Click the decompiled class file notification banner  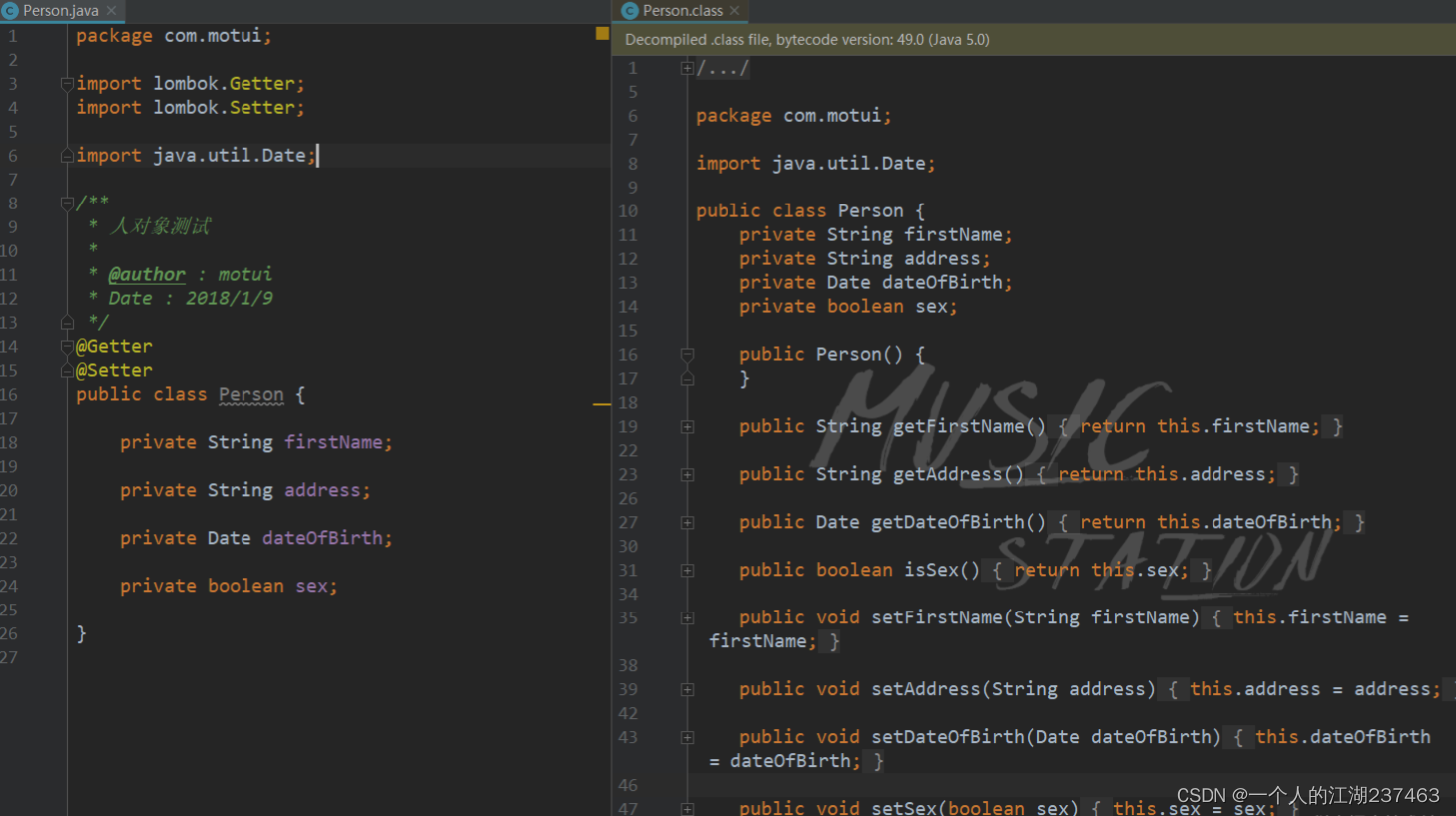tap(1034, 40)
